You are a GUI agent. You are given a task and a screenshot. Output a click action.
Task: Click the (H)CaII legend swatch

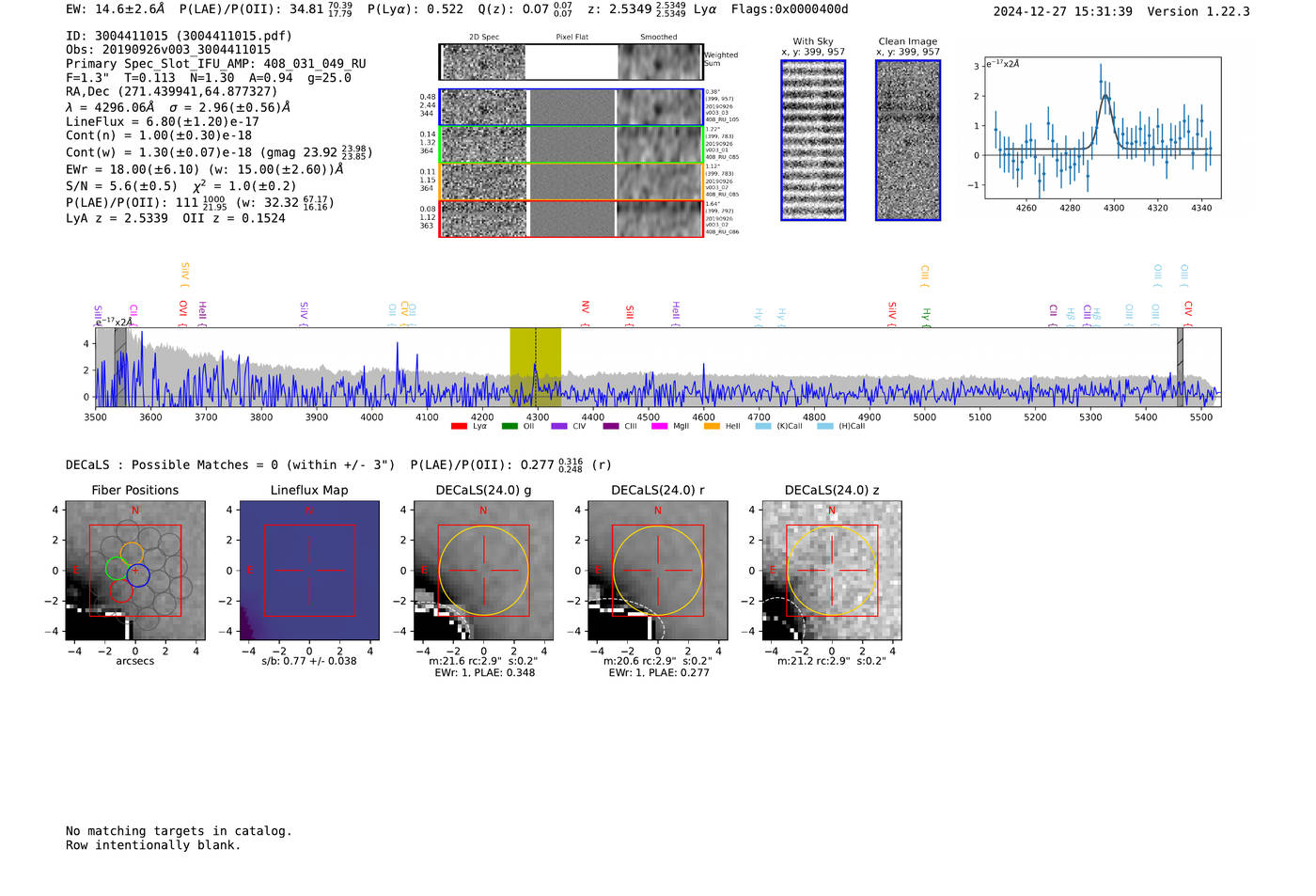pyautogui.click(x=825, y=427)
